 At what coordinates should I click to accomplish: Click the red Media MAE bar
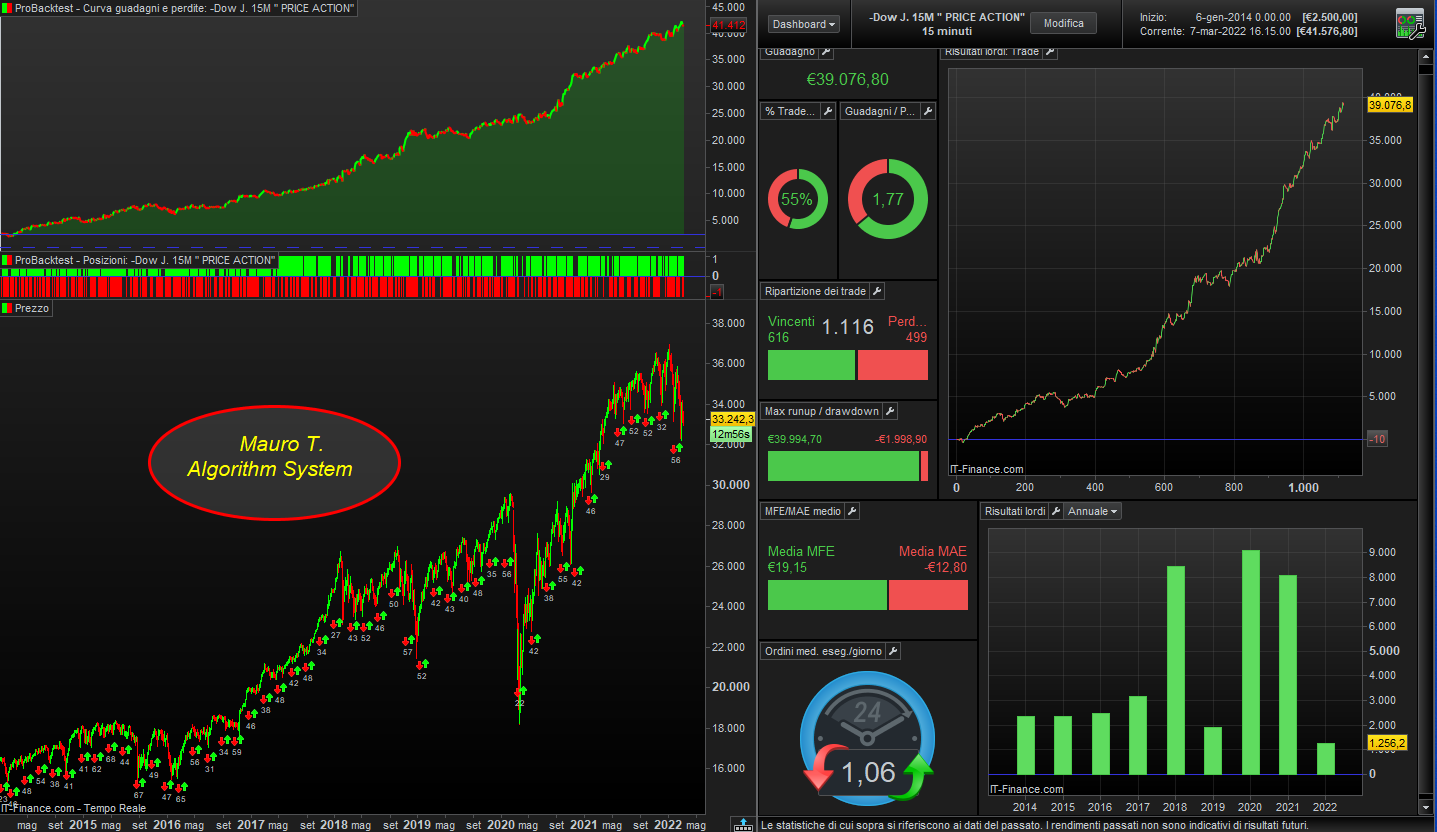pos(928,595)
